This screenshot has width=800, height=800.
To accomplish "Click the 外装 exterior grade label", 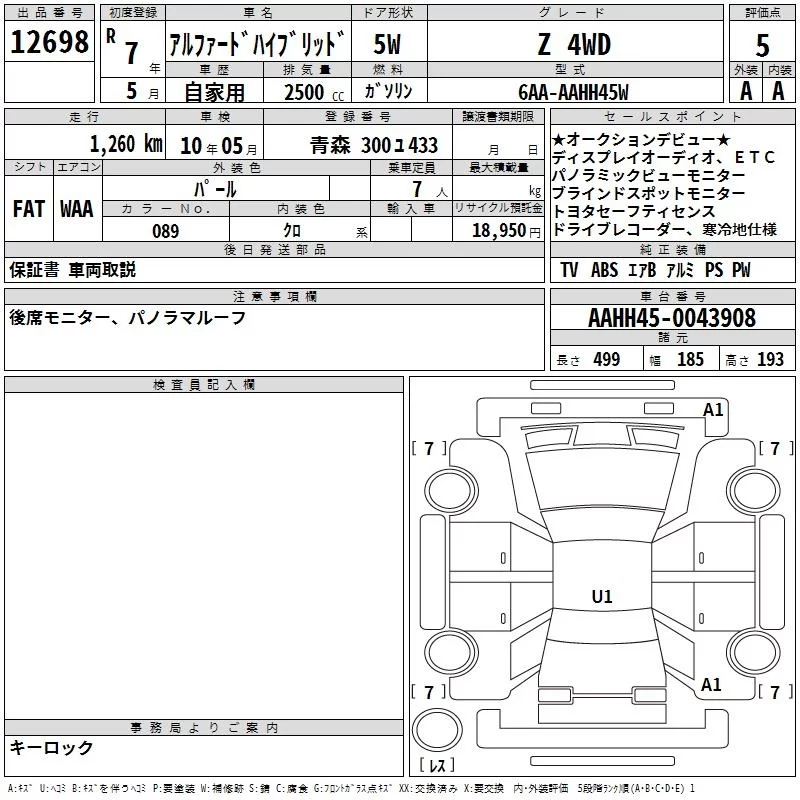I will 746,70.
